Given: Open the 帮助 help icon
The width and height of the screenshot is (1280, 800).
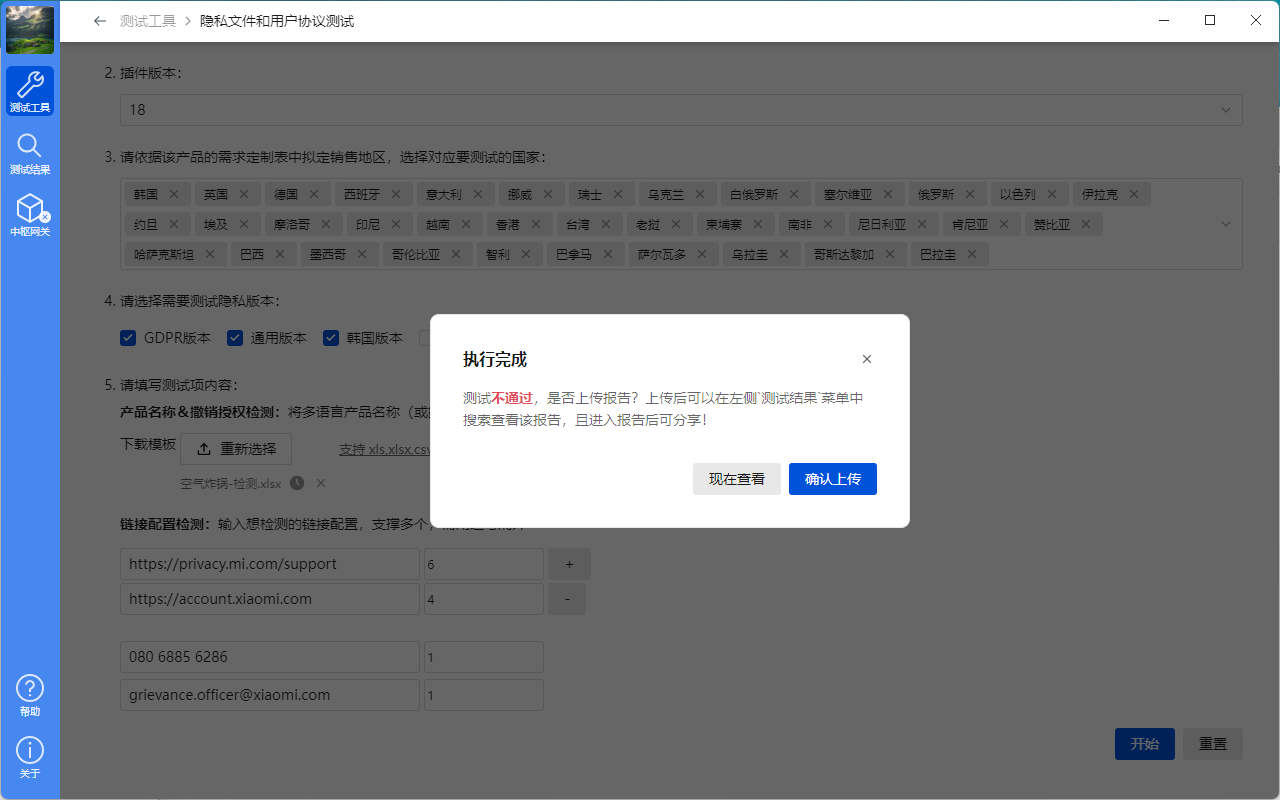Looking at the screenshot, I should click(30, 695).
